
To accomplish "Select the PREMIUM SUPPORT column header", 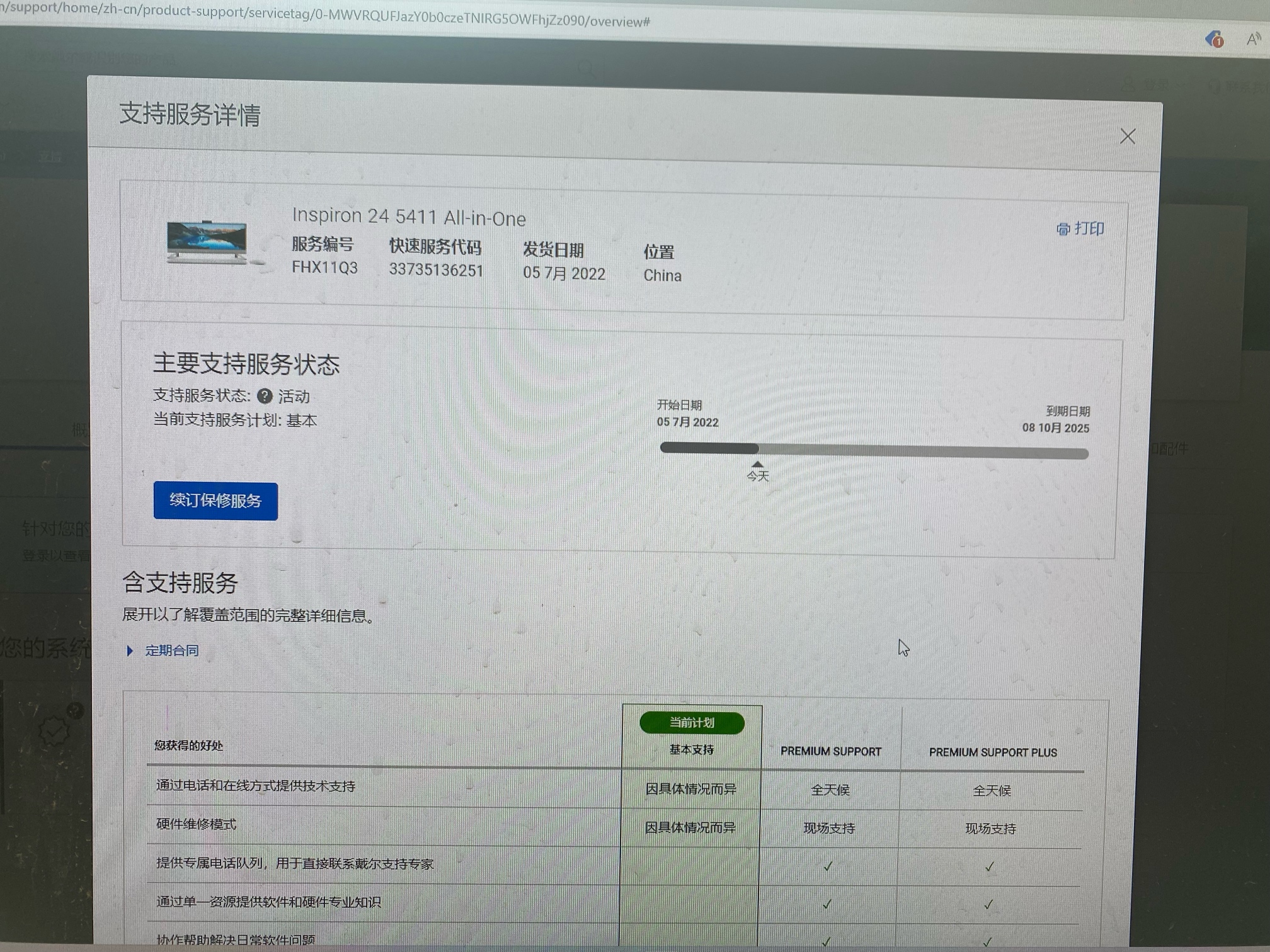I will [830, 751].
